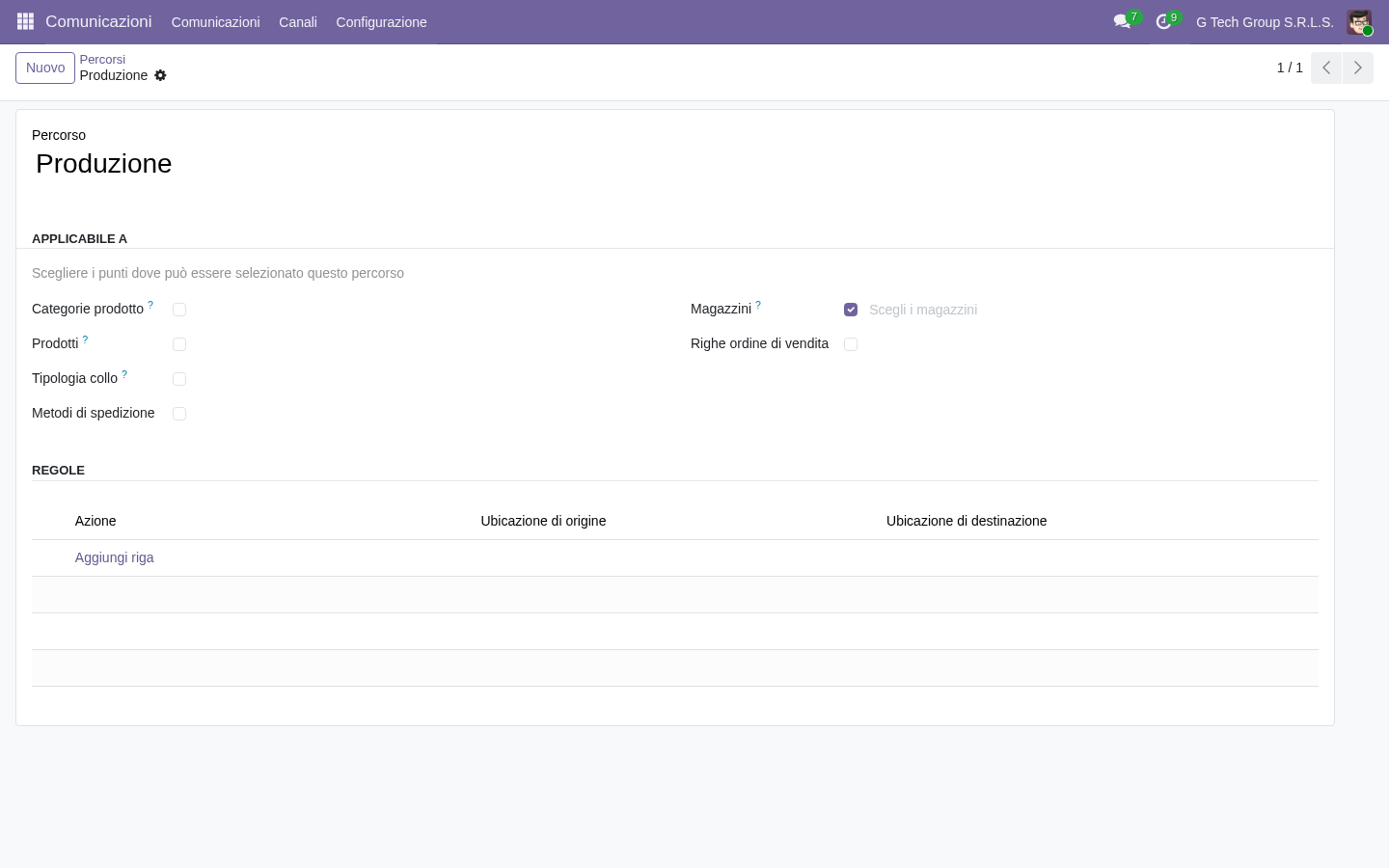Viewport: 1389px width, 868px height.
Task: Create a new record with Nuovo
Action: 45,68
